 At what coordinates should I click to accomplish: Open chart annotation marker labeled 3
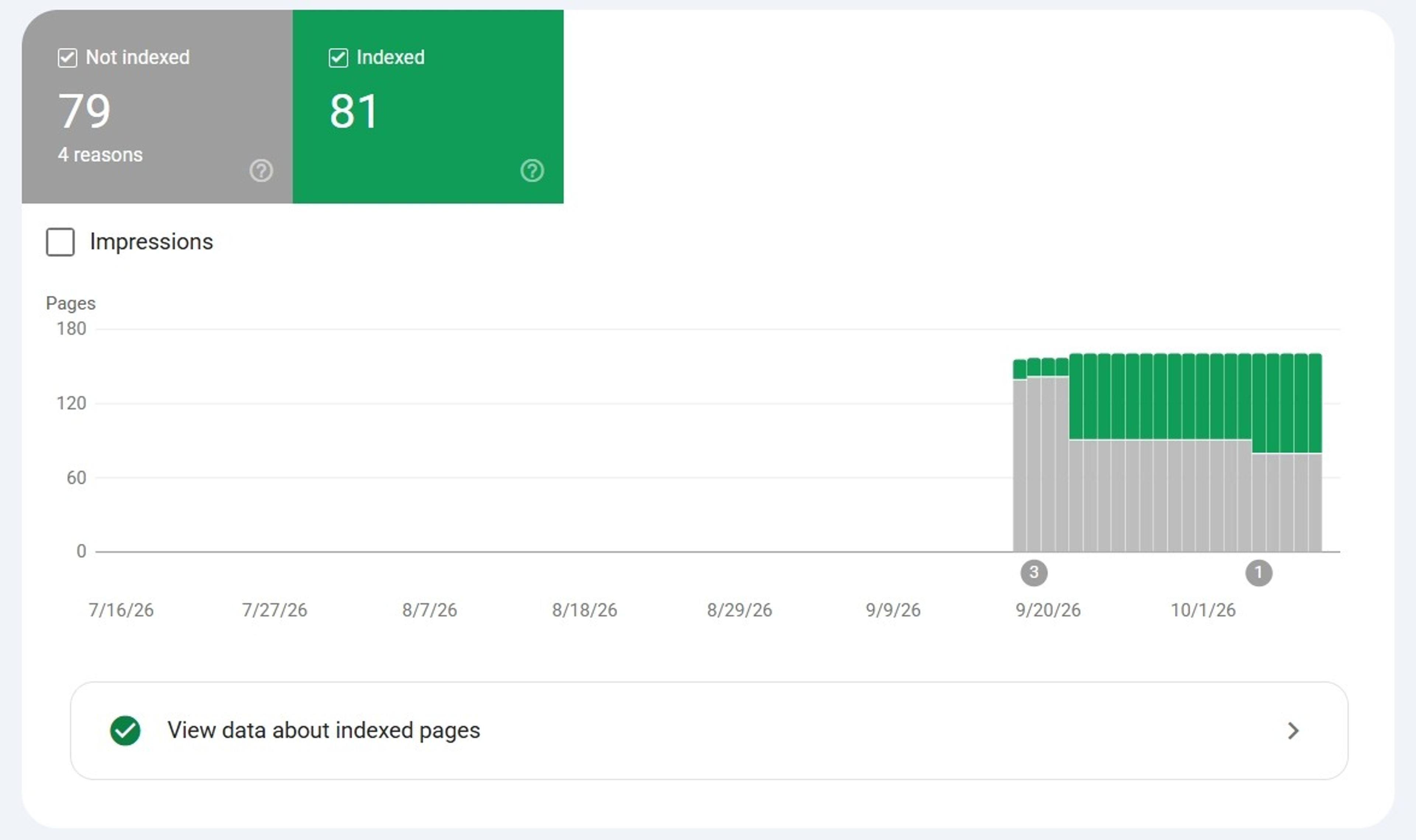[1034, 572]
